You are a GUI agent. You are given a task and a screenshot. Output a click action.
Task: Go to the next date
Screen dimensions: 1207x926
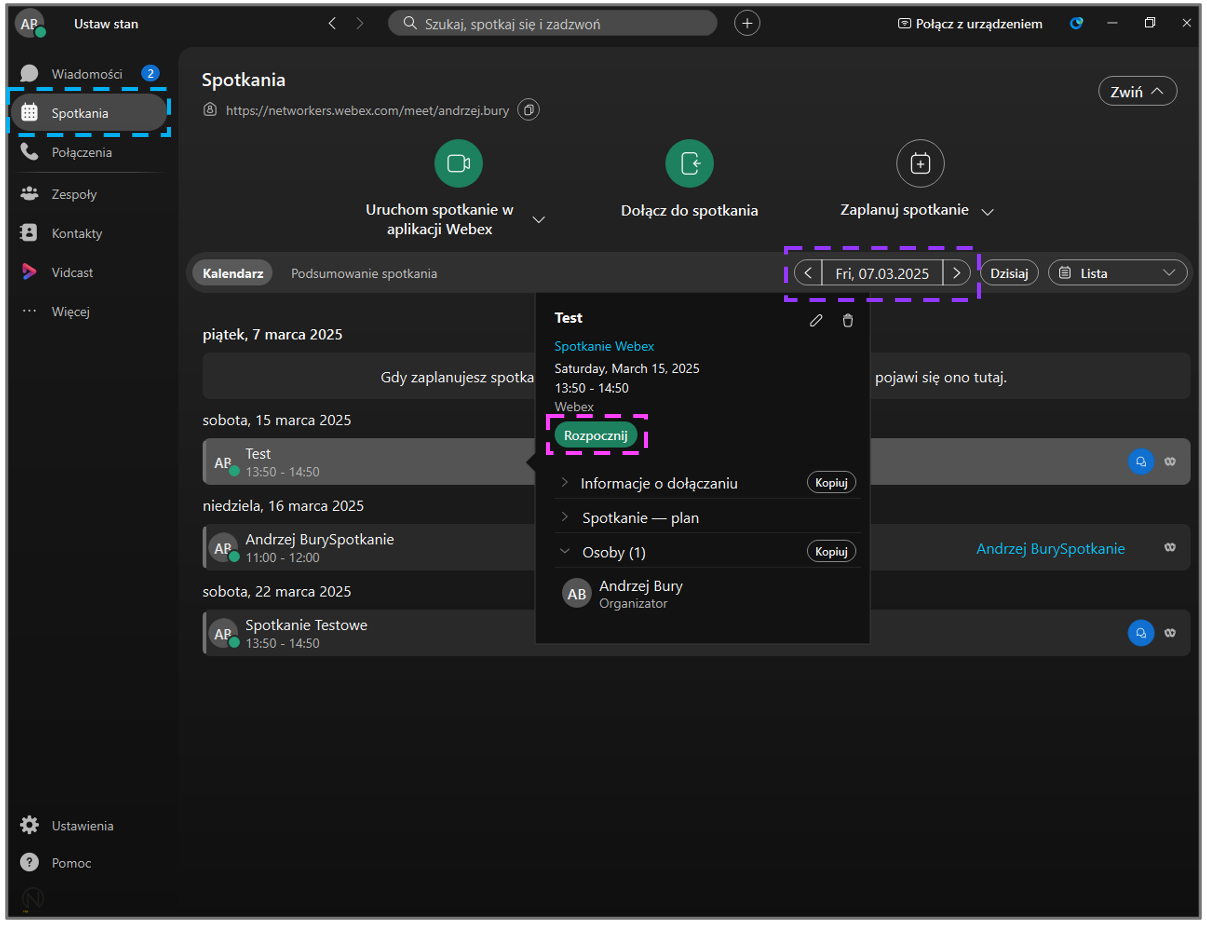click(x=957, y=273)
